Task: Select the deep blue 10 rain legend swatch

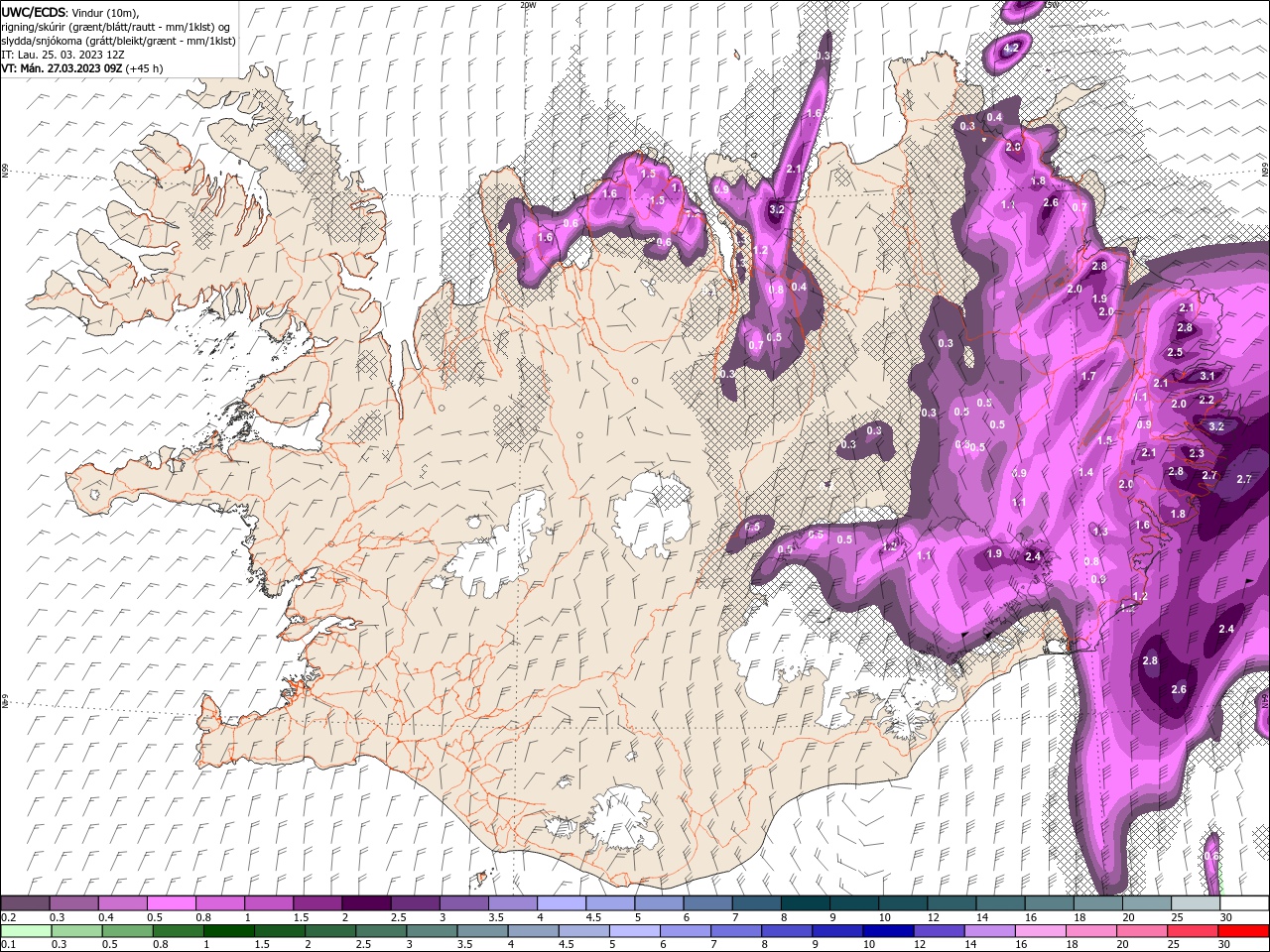Action: pyautogui.click(x=887, y=930)
